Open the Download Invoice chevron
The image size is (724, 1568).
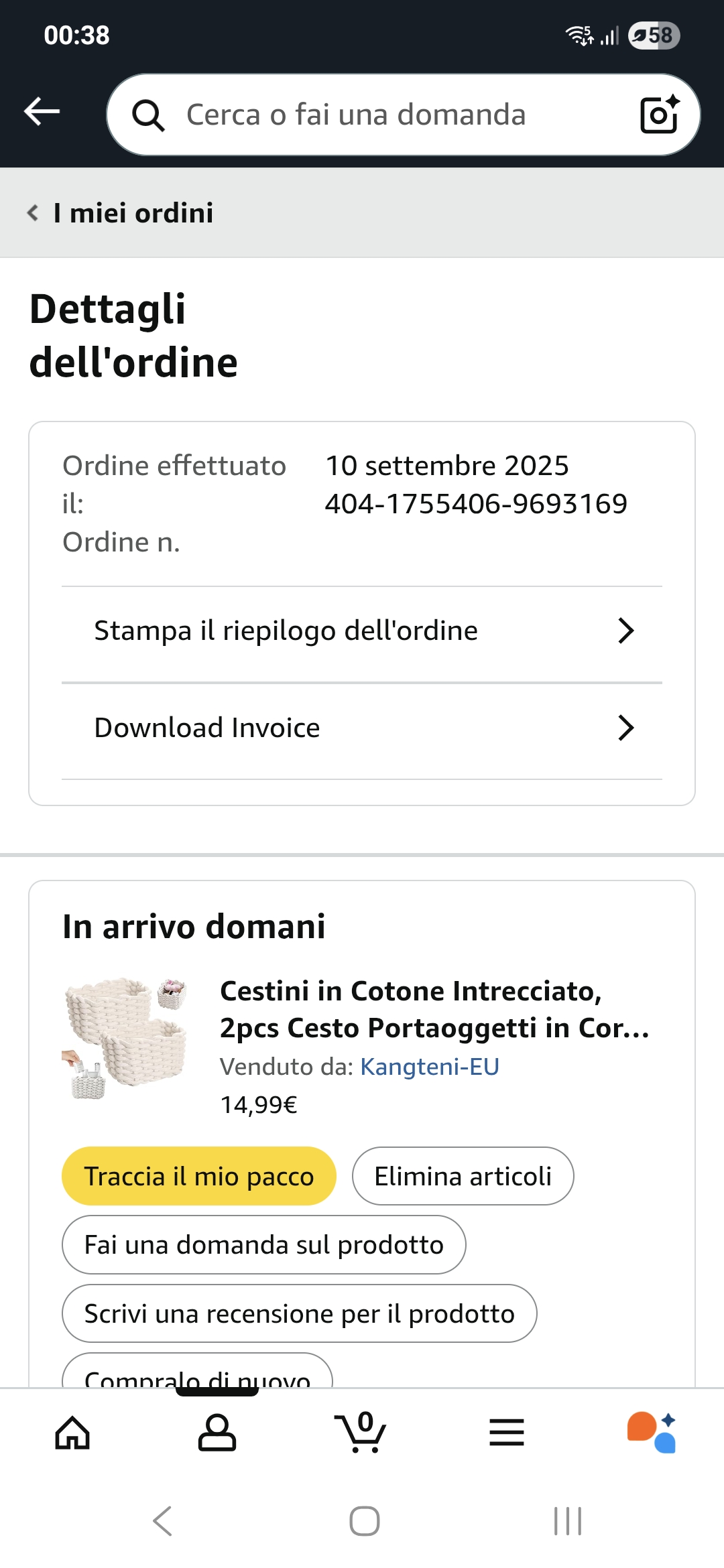pos(625,728)
